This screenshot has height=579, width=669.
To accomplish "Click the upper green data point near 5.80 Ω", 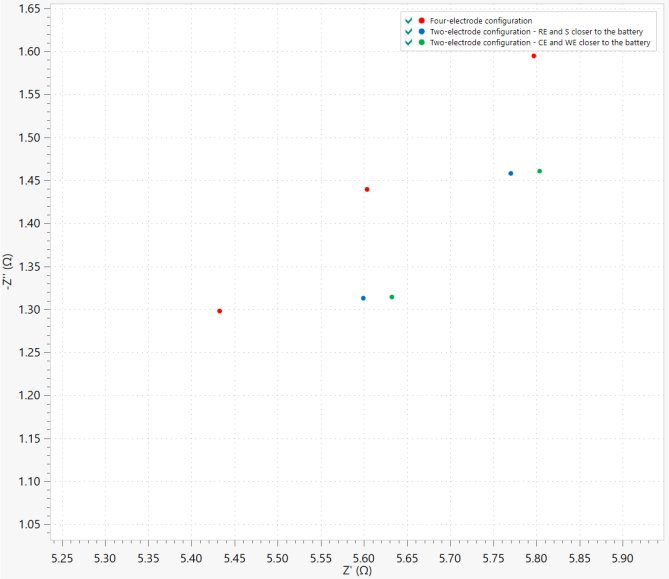I will (x=539, y=171).
